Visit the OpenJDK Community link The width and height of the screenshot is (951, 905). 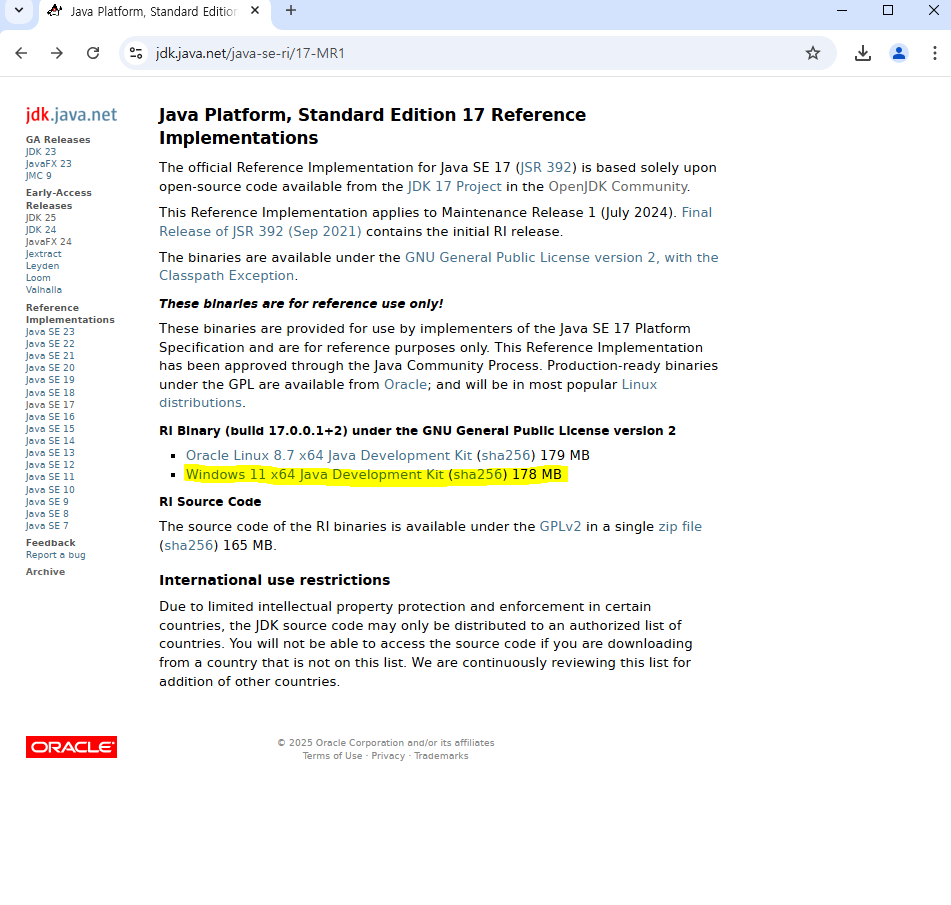coord(618,187)
